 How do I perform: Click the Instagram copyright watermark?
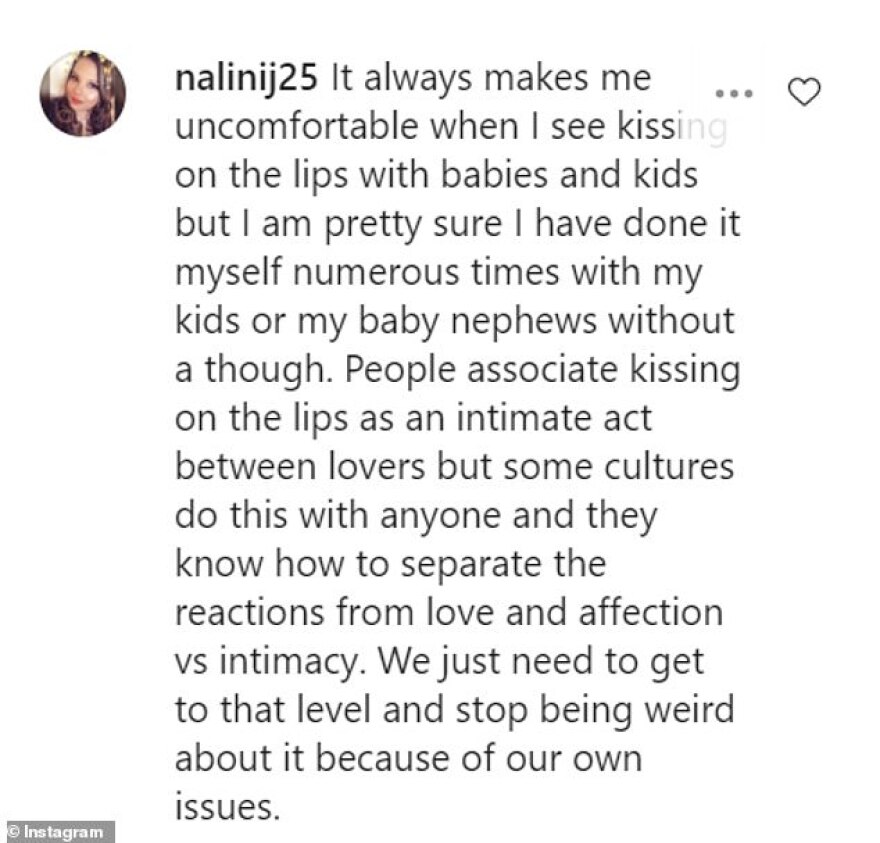(58, 831)
